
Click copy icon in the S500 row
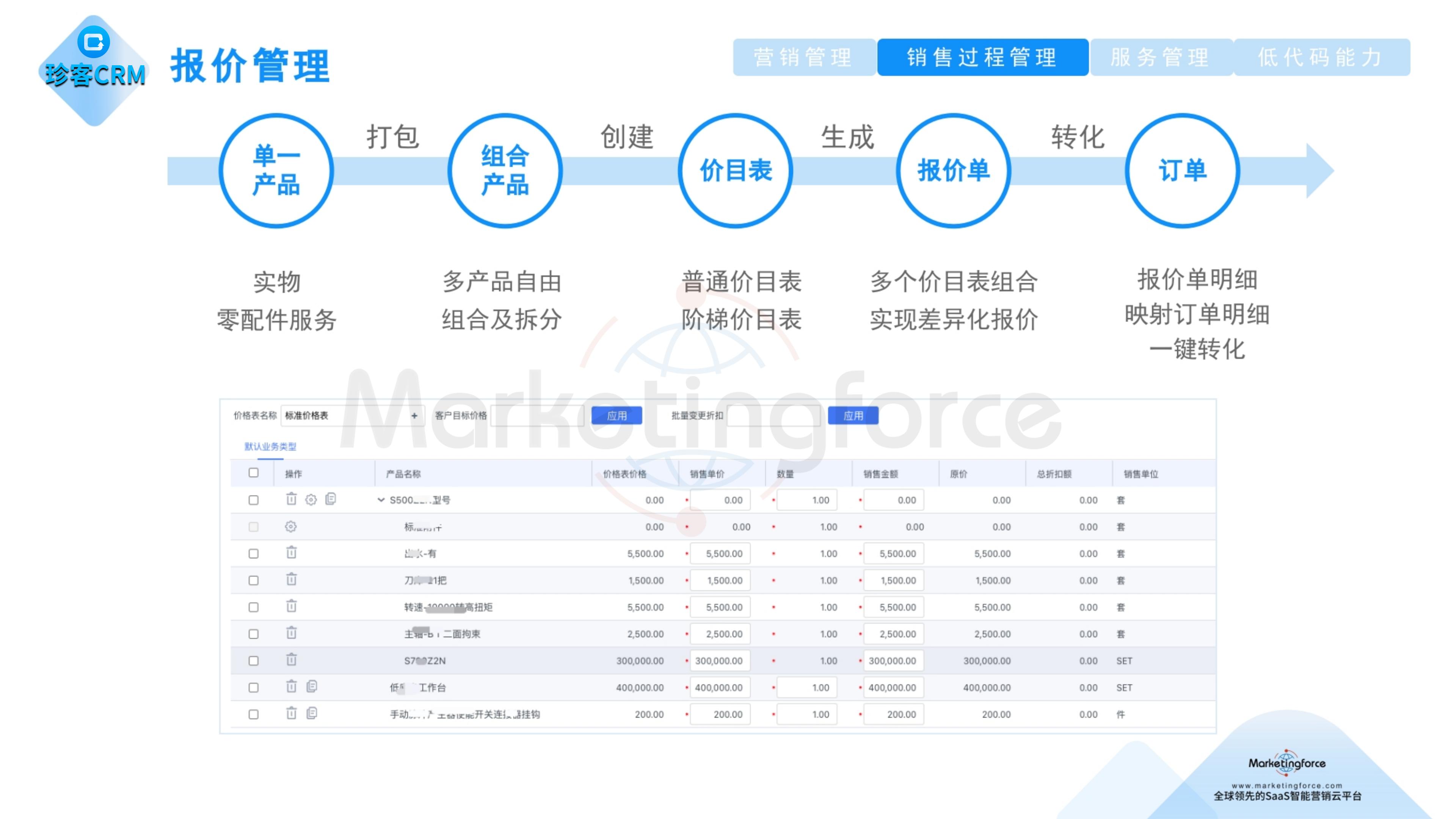pyautogui.click(x=330, y=500)
